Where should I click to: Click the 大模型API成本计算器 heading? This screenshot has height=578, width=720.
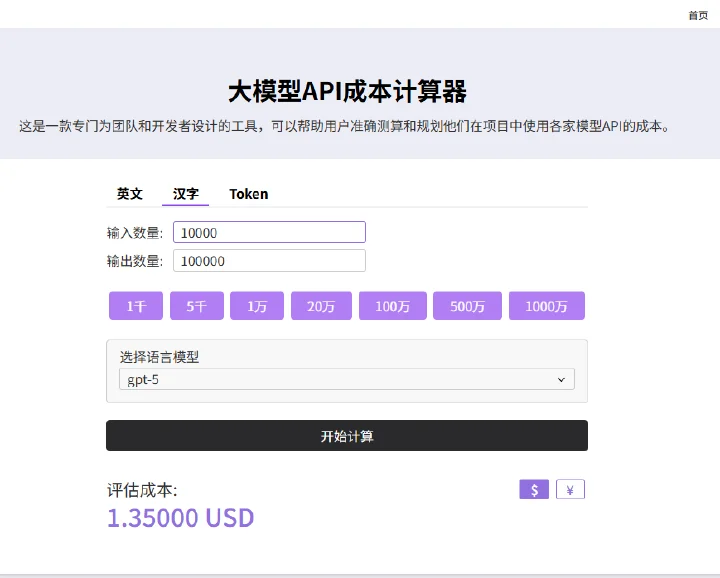click(347, 91)
